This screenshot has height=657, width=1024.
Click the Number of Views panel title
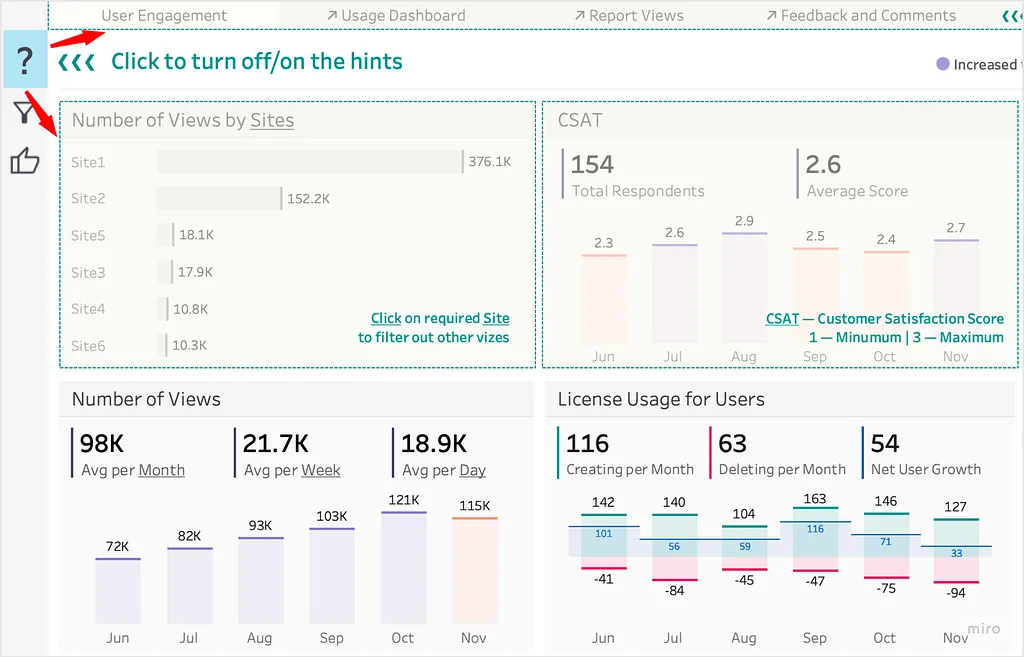coord(146,399)
